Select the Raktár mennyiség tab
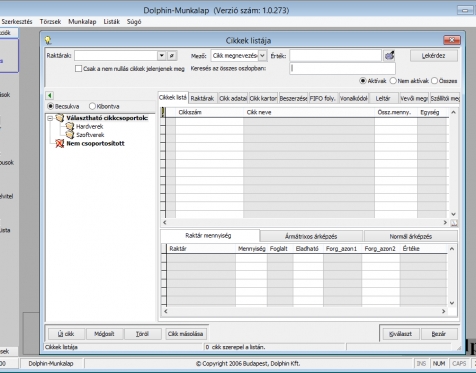This screenshot has height=373, width=476. [209, 236]
